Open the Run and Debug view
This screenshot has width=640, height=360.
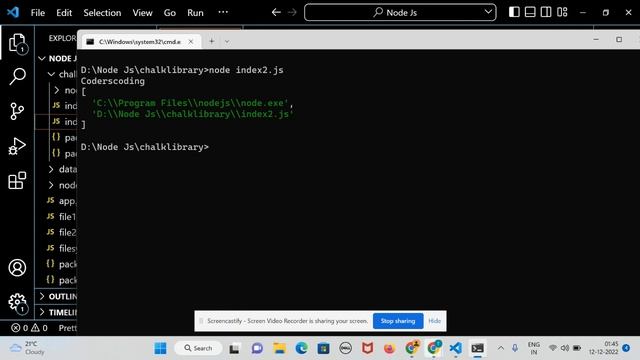(17, 146)
